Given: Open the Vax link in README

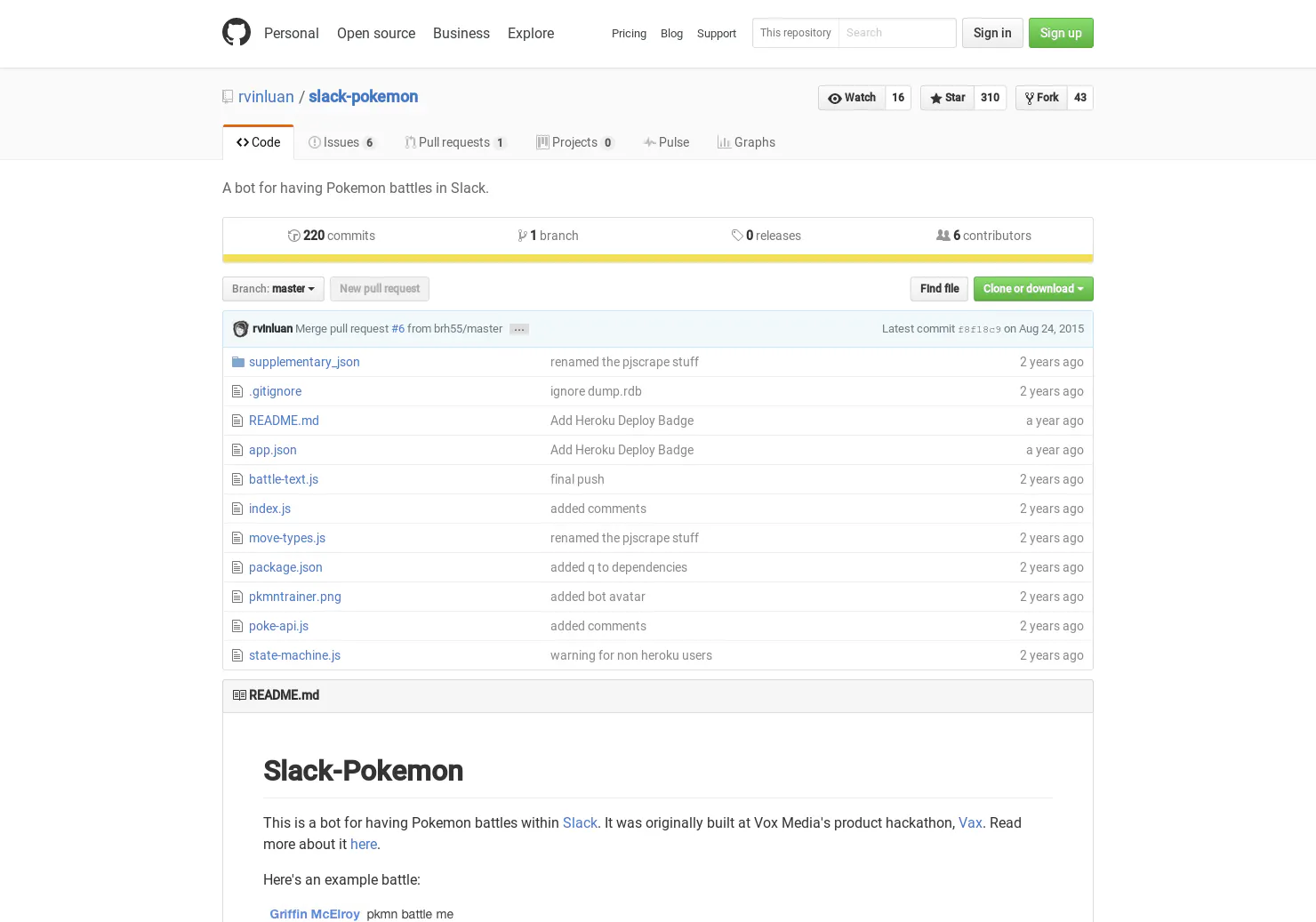Looking at the screenshot, I should tap(970, 823).
